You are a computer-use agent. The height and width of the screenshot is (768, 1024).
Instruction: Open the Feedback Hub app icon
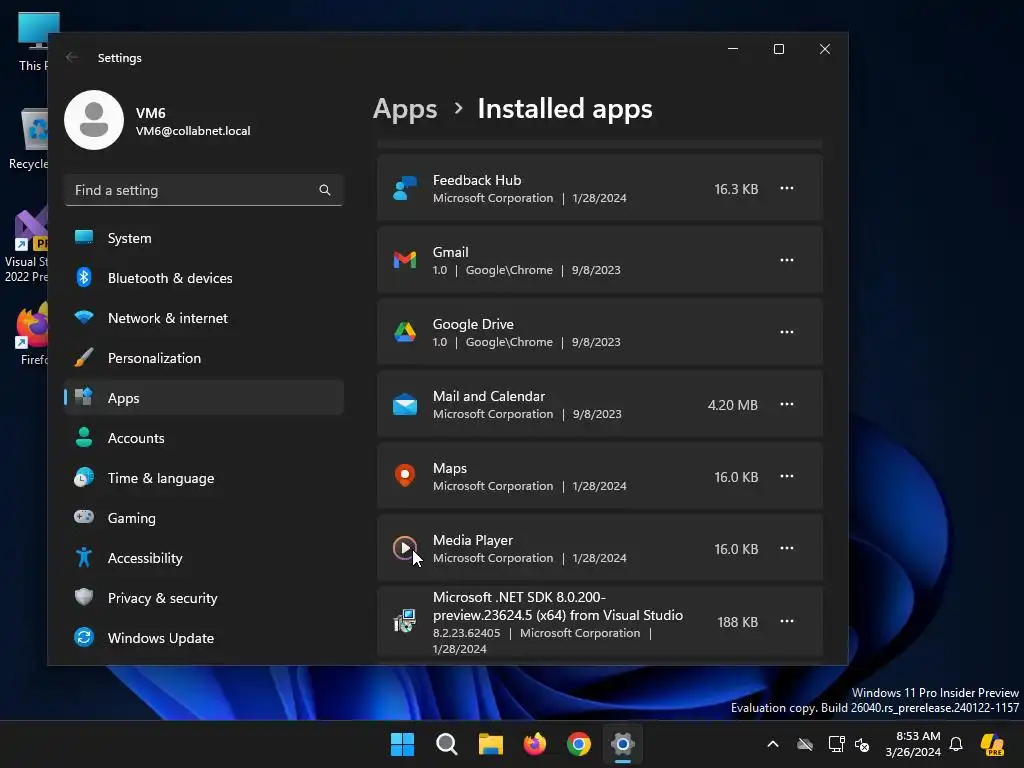click(405, 189)
